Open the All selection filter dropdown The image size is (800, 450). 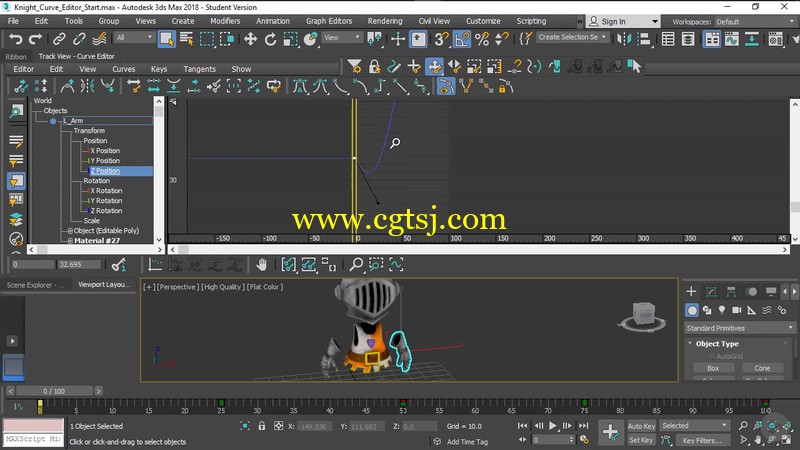click(134, 37)
